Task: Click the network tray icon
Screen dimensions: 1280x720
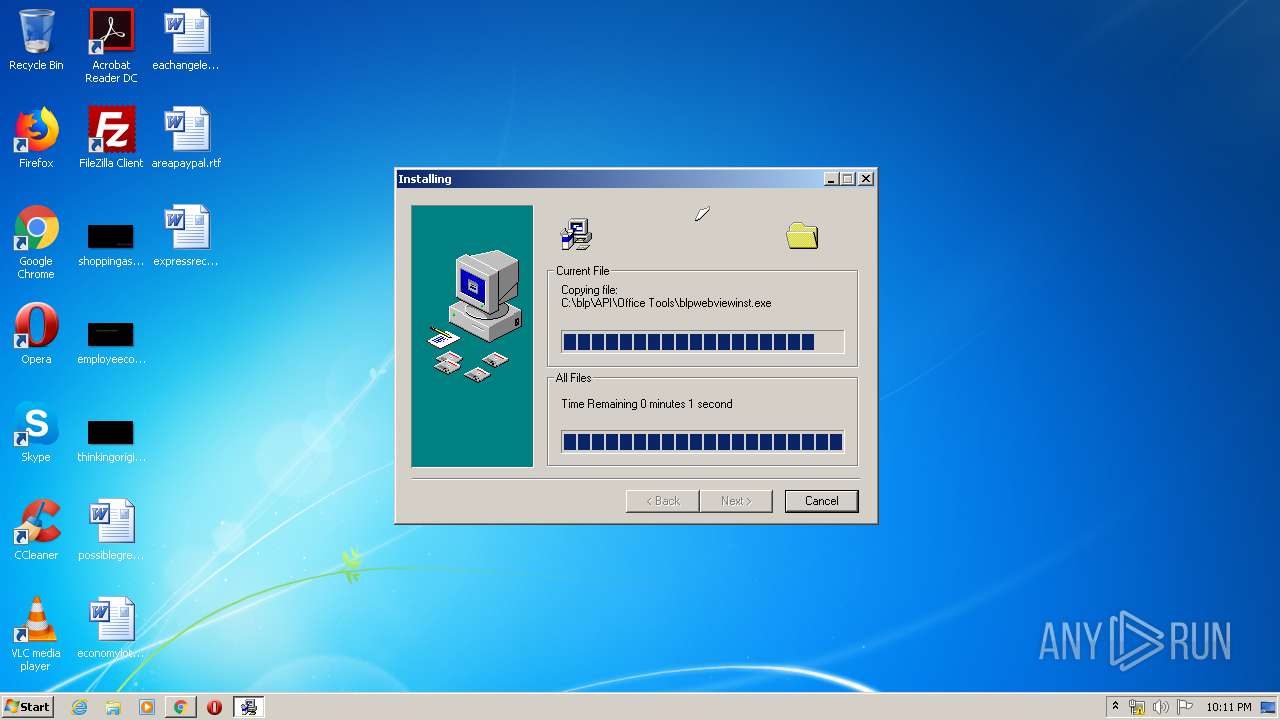Action: [x=1137, y=707]
